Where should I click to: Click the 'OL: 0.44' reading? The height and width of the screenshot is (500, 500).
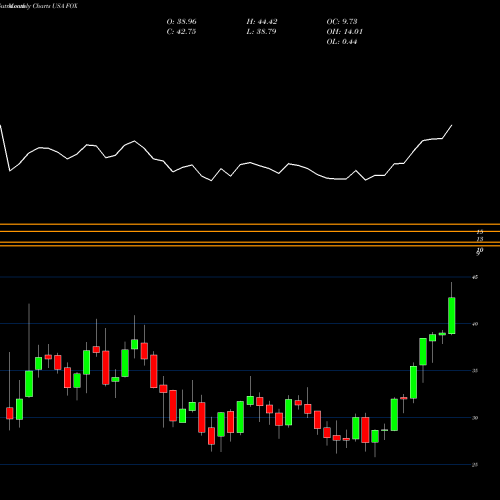pos(342,42)
